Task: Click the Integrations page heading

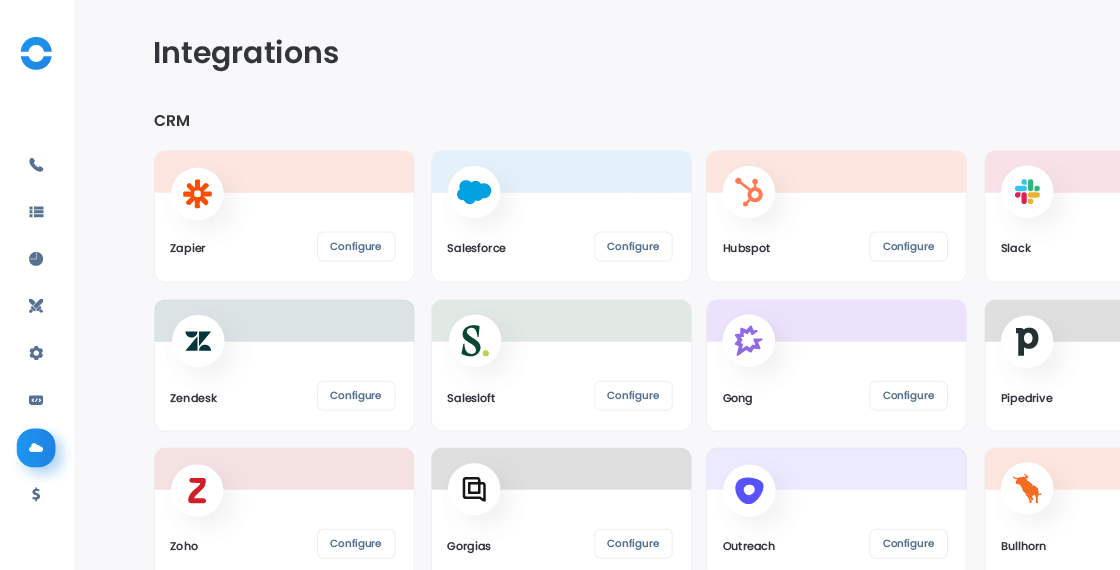Action: (246, 53)
